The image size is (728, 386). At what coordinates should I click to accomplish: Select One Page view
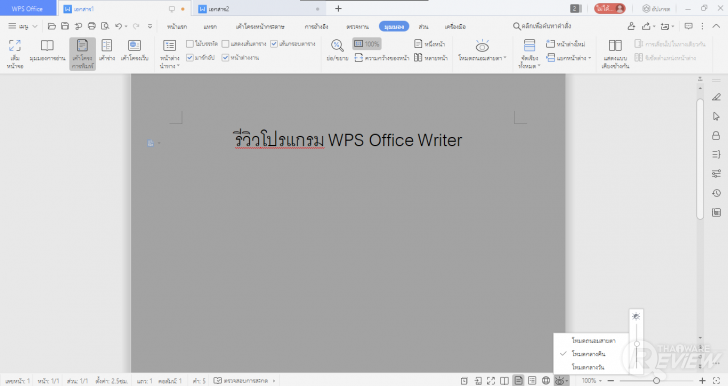coord(429,44)
